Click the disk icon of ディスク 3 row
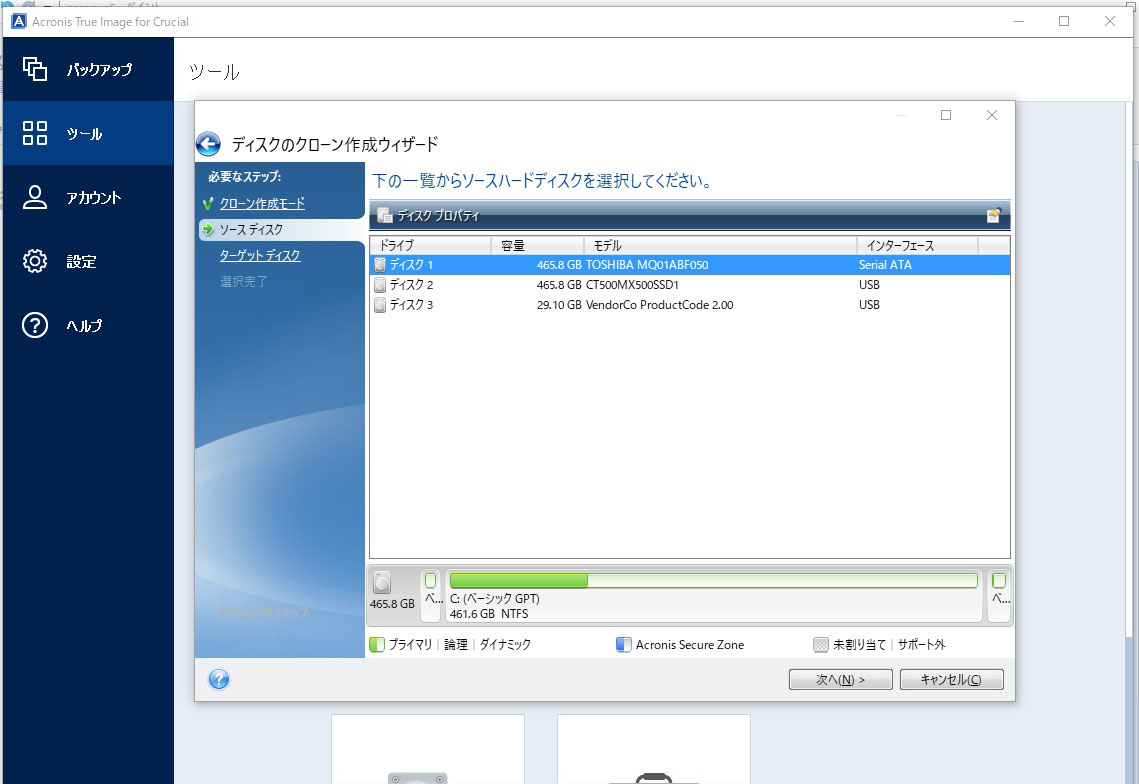Screen dimensions: 1139x784 (380, 305)
